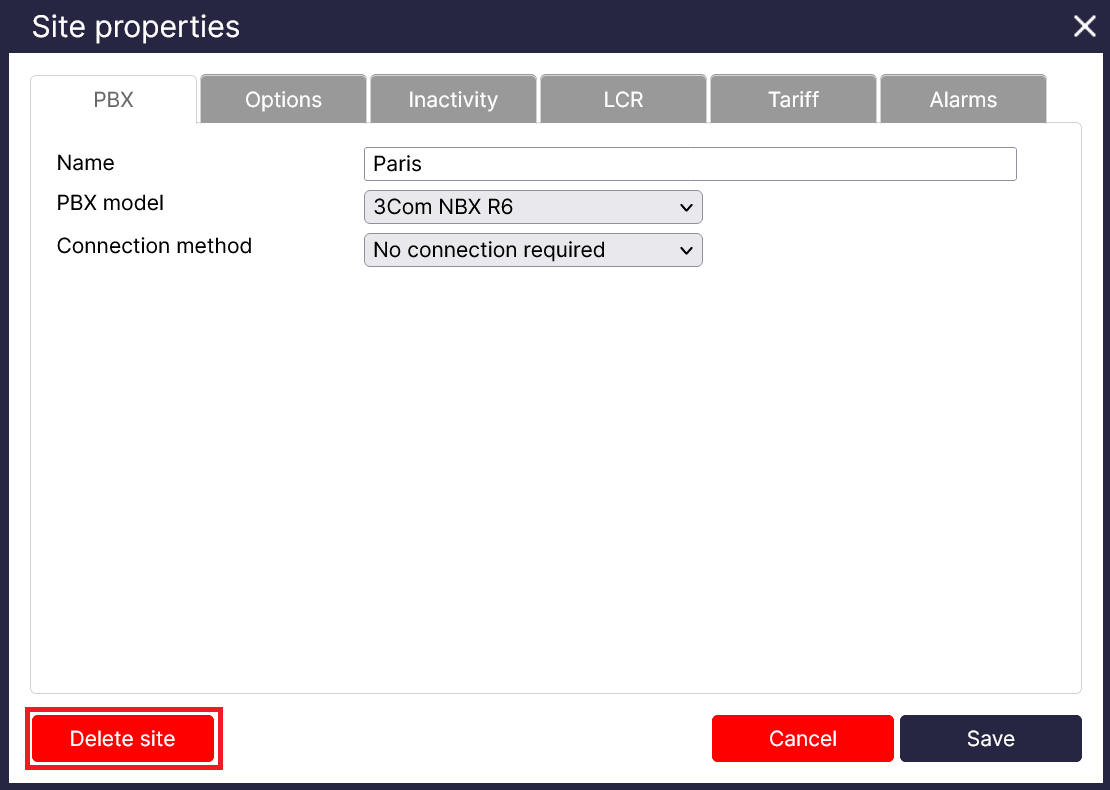Select the LCR tab
This screenshot has height=790, width=1110.
[x=623, y=100]
